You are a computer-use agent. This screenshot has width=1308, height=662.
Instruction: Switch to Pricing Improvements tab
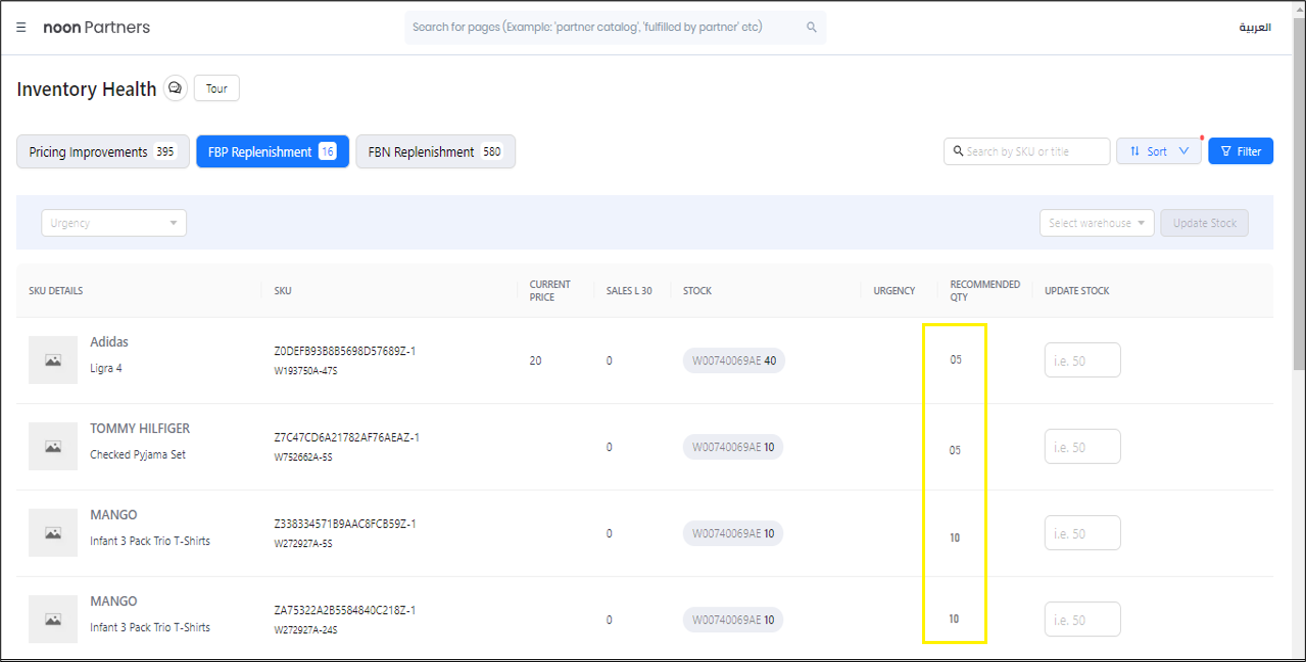coord(102,152)
